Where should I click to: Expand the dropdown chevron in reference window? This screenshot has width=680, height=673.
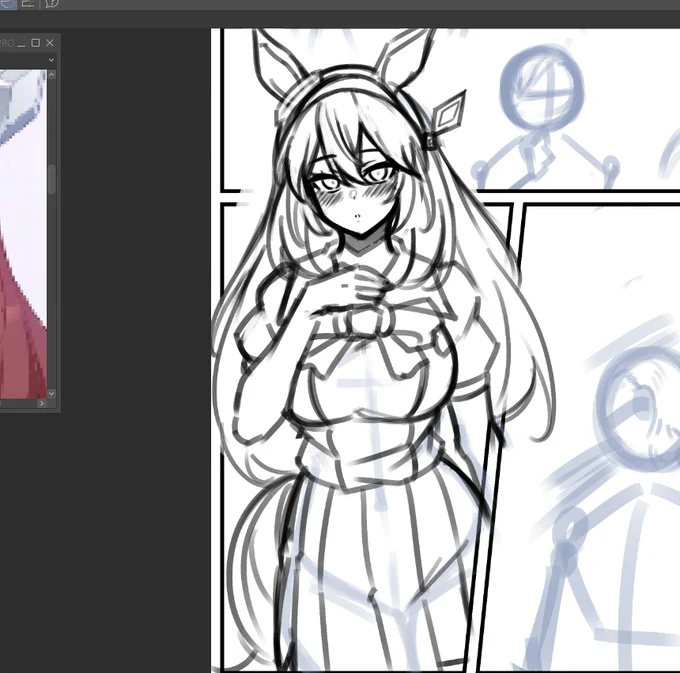(52, 60)
